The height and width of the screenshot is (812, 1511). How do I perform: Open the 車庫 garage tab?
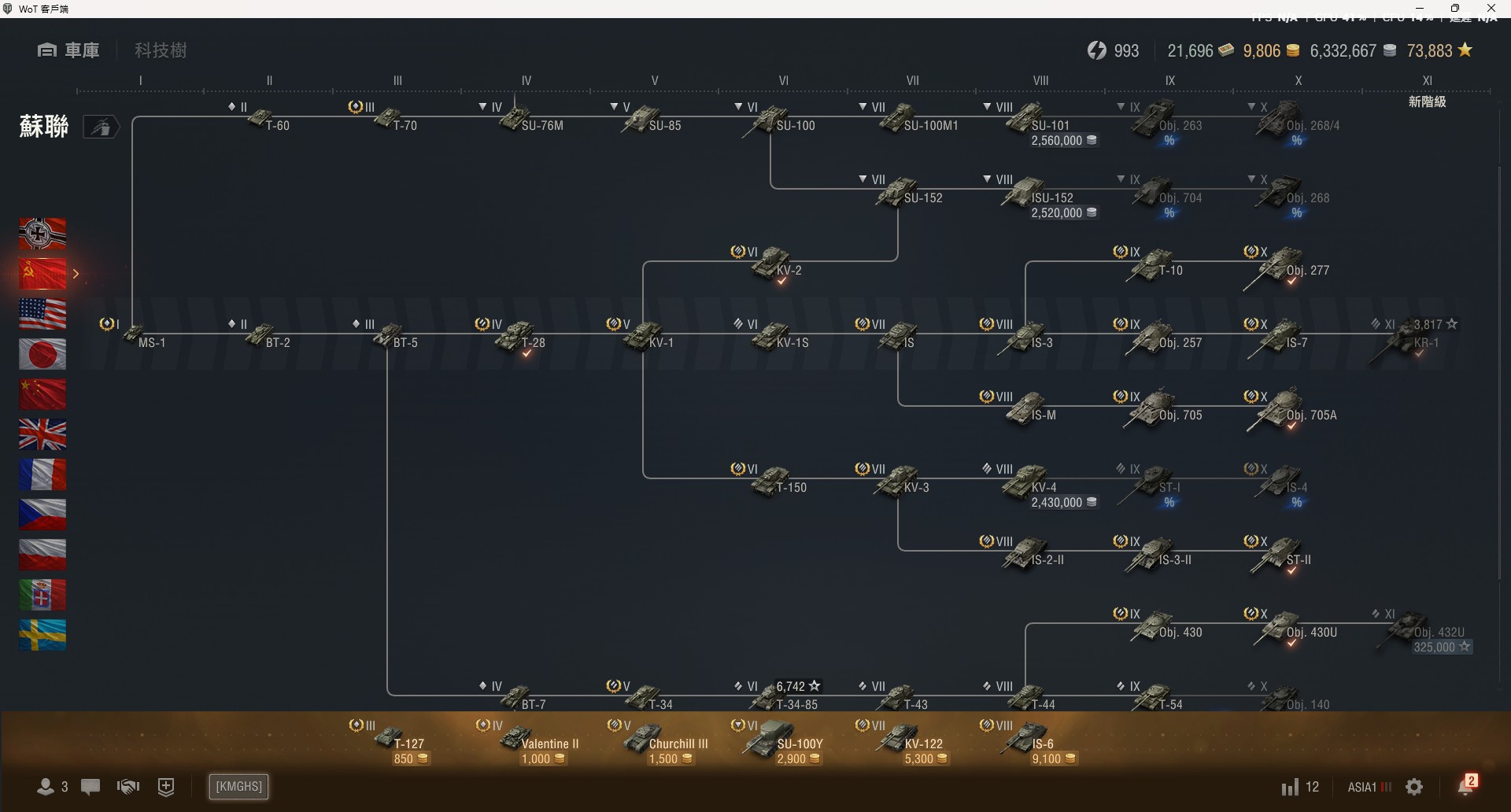pyautogui.click(x=68, y=50)
